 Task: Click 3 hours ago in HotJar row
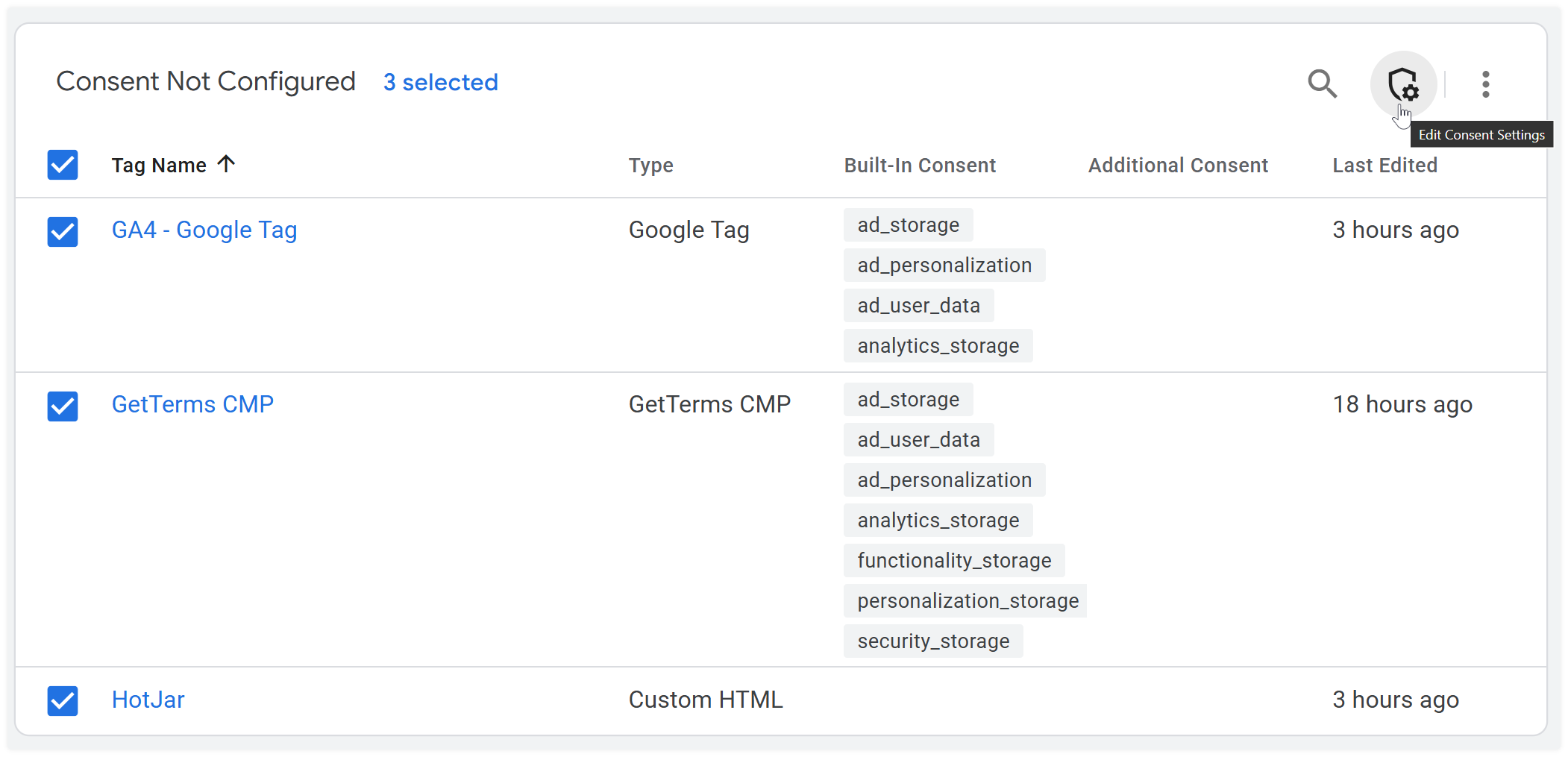[1396, 700]
